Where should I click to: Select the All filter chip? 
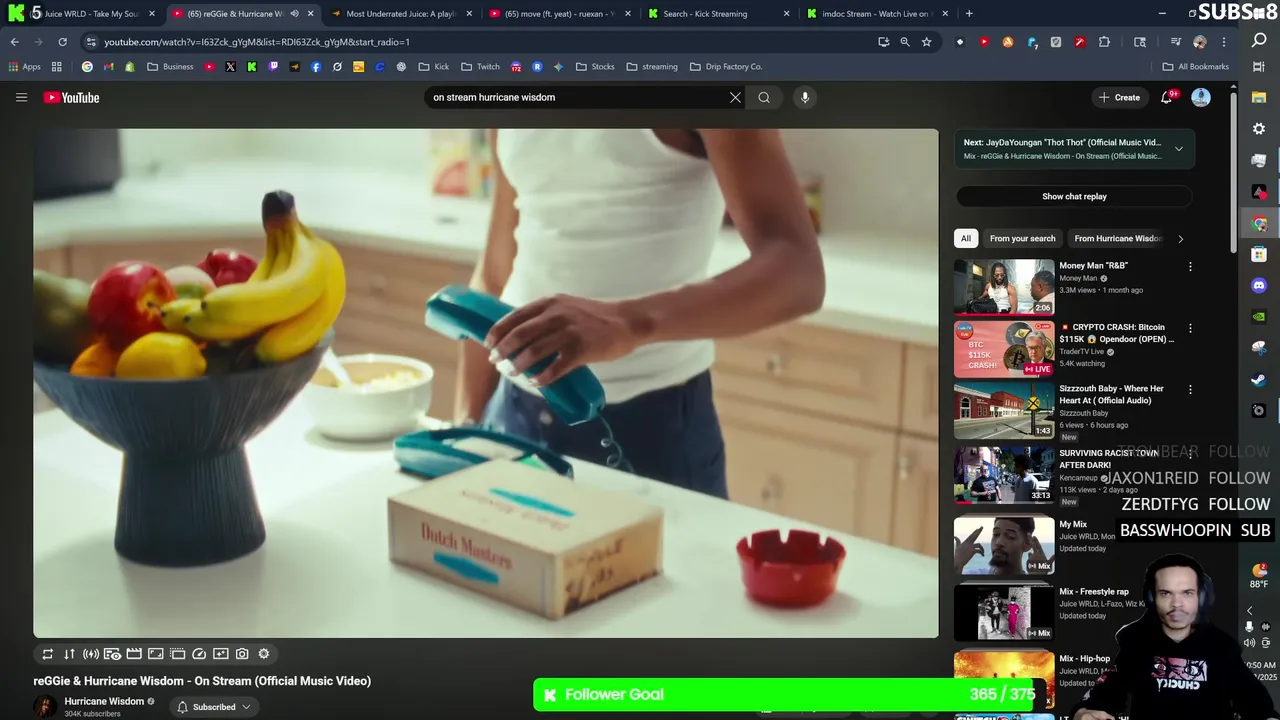(966, 239)
